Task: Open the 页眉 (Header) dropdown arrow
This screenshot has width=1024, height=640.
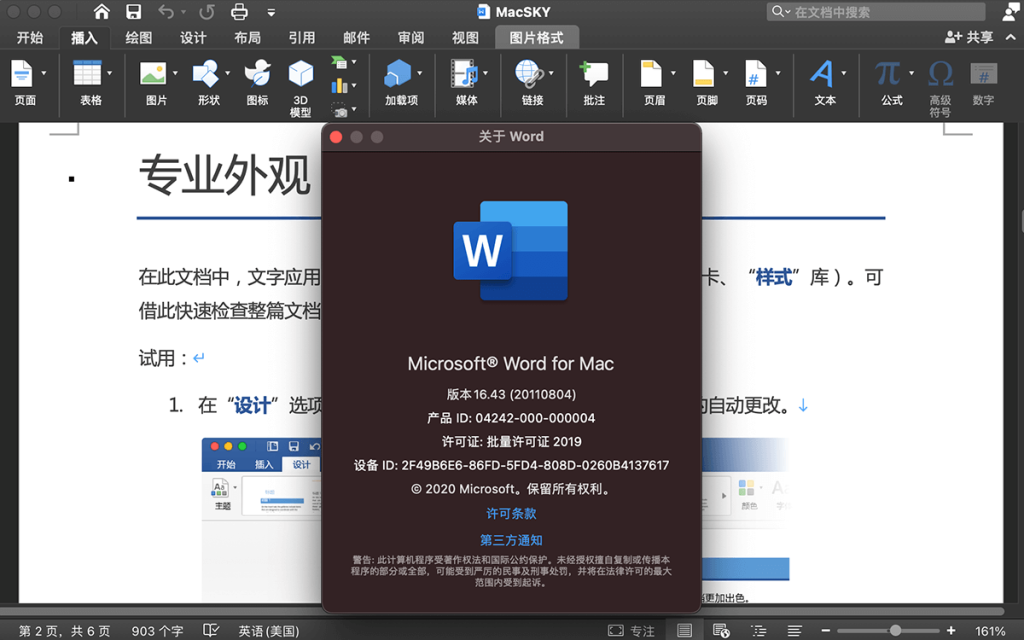Action: pyautogui.click(x=673, y=74)
